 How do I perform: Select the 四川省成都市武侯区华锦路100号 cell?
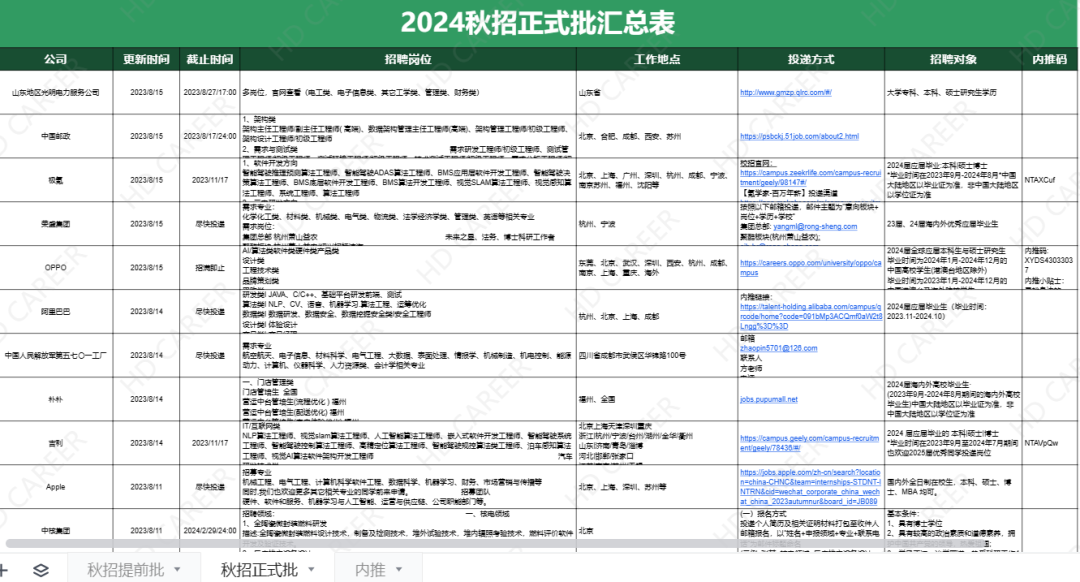657,355
